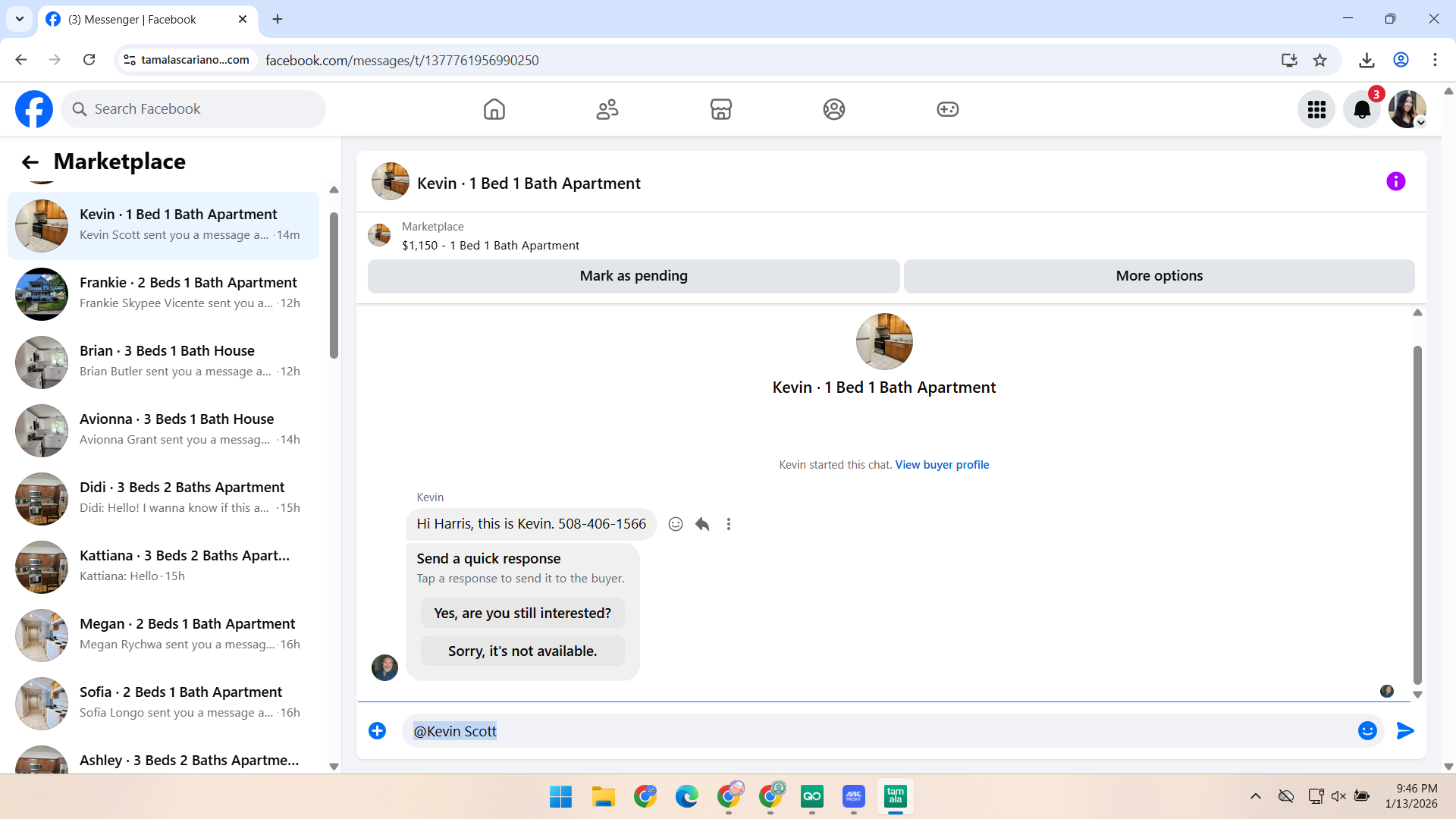Click Mark as pending button
The image size is (1456, 819).
(633, 276)
